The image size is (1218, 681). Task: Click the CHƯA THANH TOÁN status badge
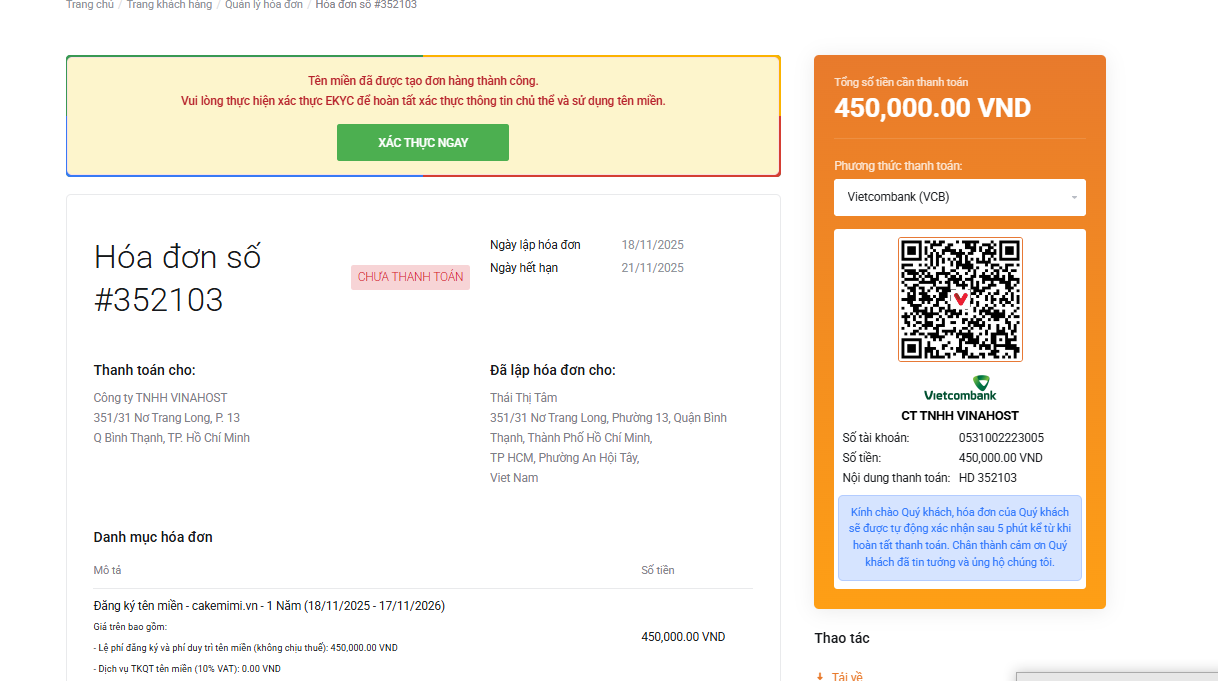click(x=410, y=277)
